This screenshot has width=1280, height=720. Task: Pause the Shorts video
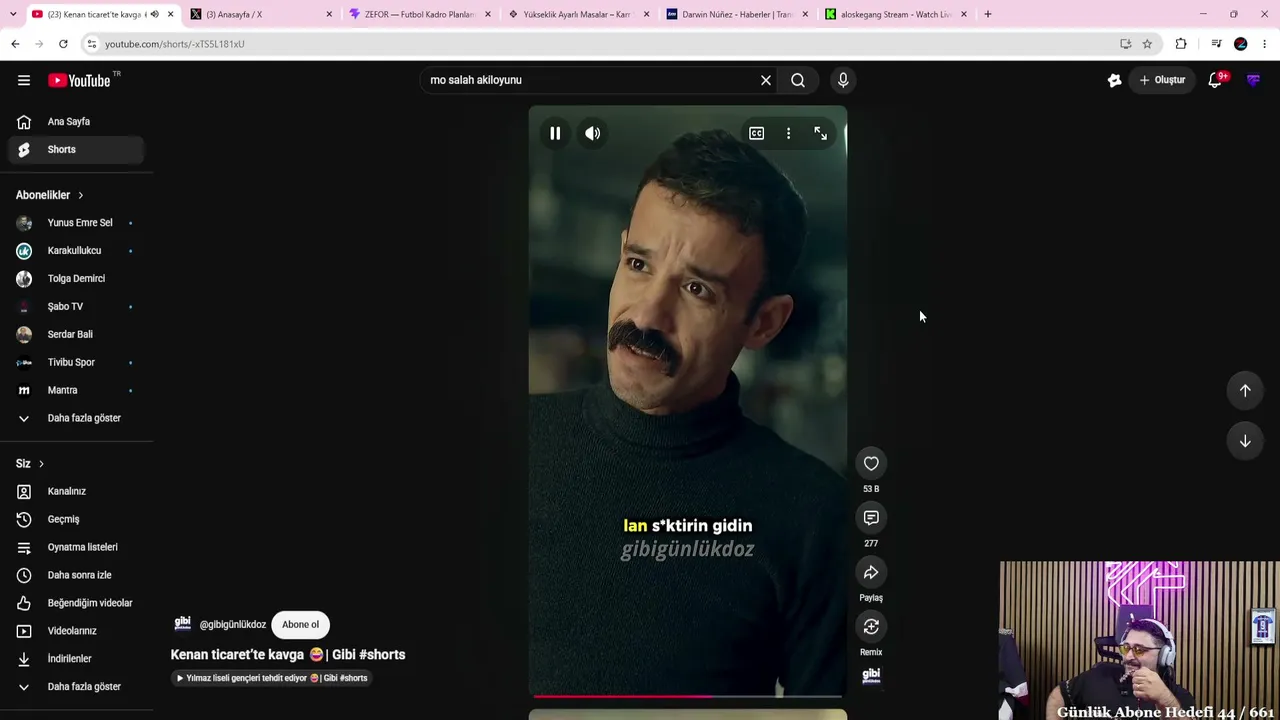click(555, 133)
